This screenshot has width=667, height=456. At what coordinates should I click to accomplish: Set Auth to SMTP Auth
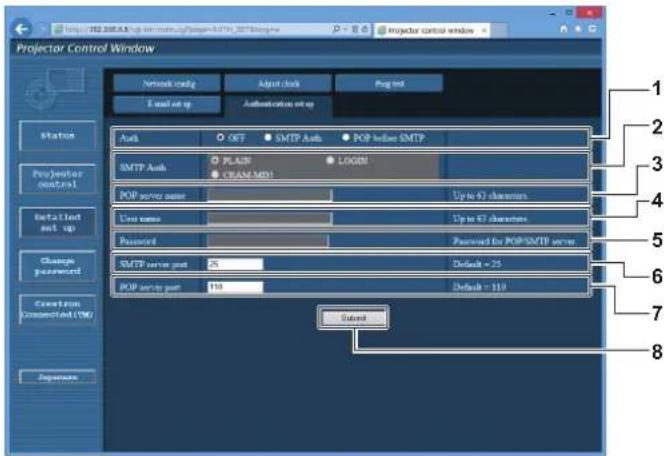(x=268, y=137)
